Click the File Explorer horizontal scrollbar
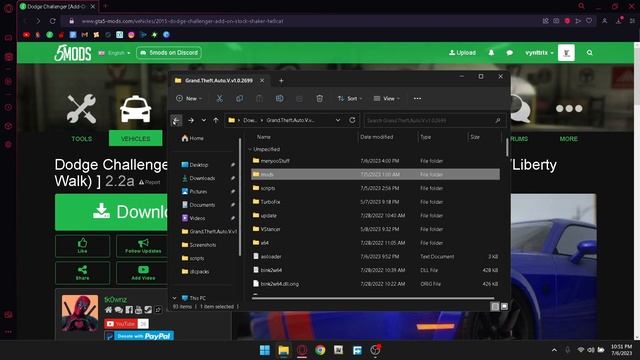This screenshot has width=640, height=360. (x=373, y=298)
